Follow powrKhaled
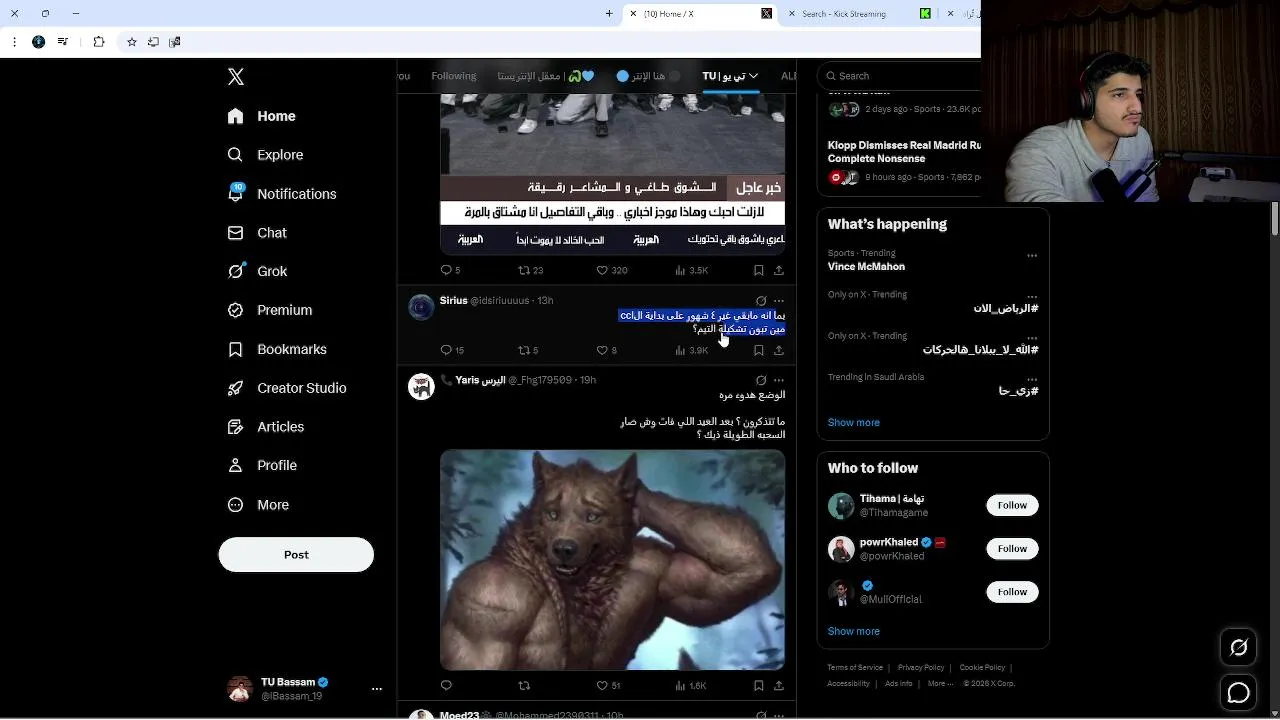Viewport: 1280px width, 720px height. pos(1012,548)
